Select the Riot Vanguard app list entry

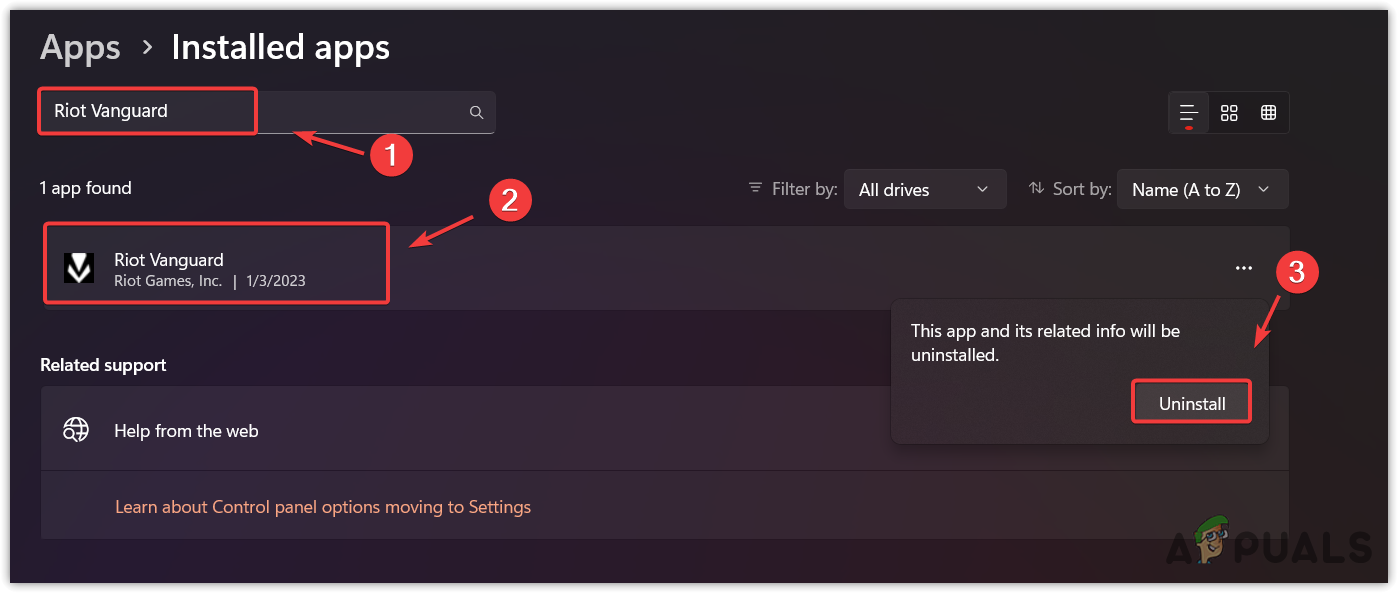point(216,263)
